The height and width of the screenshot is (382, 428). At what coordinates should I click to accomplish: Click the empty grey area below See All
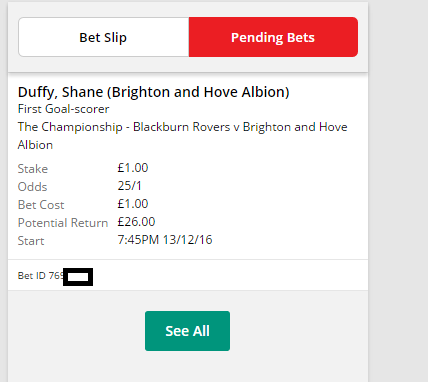pos(188,367)
